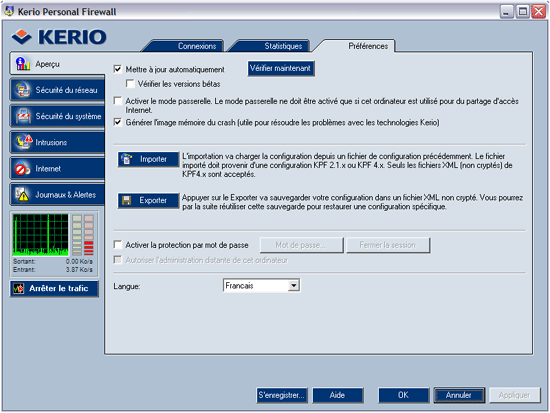
Task: Click the Sortant speed value 0.00 Ko/s
Action: point(79,261)
